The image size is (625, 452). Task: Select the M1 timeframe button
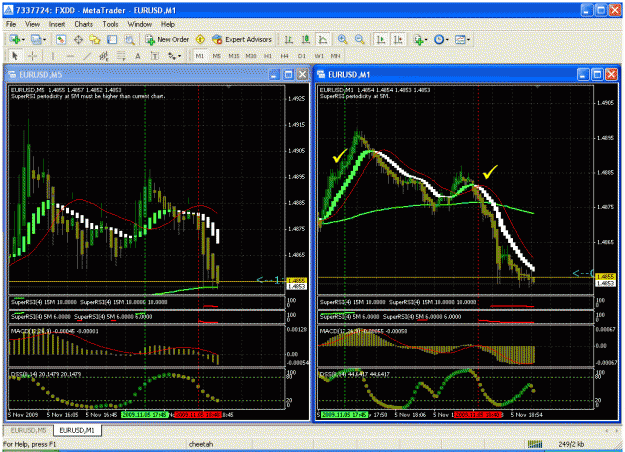click(x=200, y=56)
